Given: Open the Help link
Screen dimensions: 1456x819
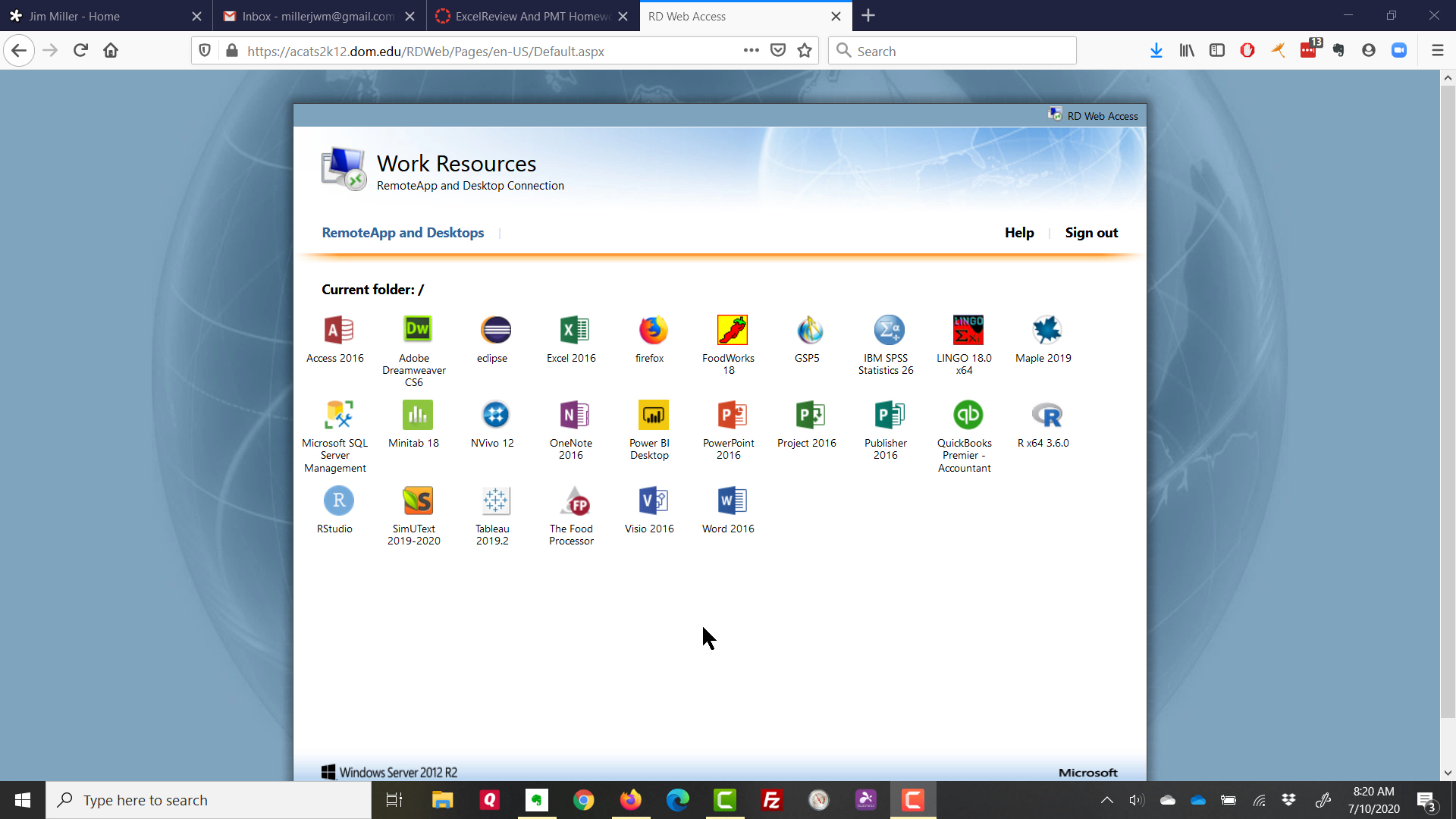Looking at the screenshot, I should tap(1018, 233).
